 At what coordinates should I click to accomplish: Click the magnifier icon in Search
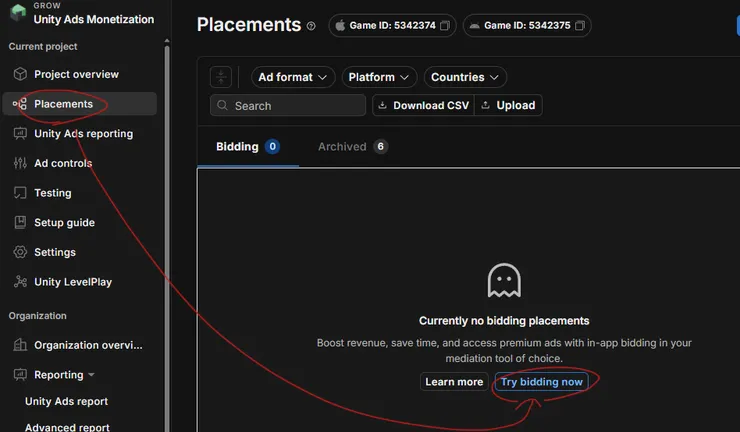pos(222,105)
